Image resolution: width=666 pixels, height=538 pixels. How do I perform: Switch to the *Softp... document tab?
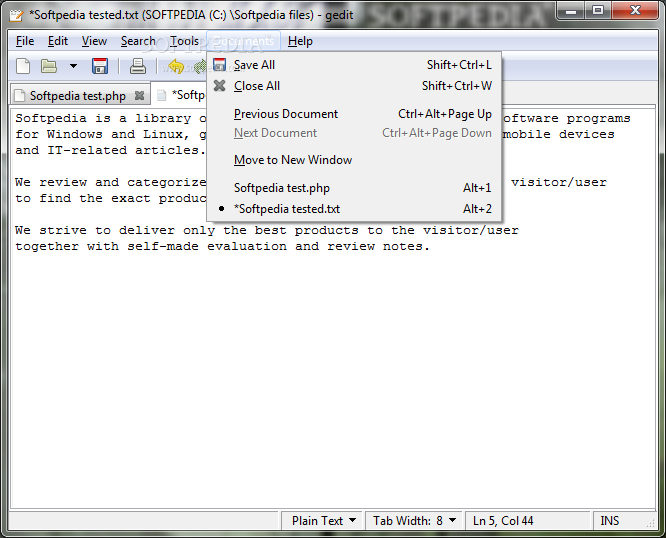pyautogui.click(x=181, y=95)
